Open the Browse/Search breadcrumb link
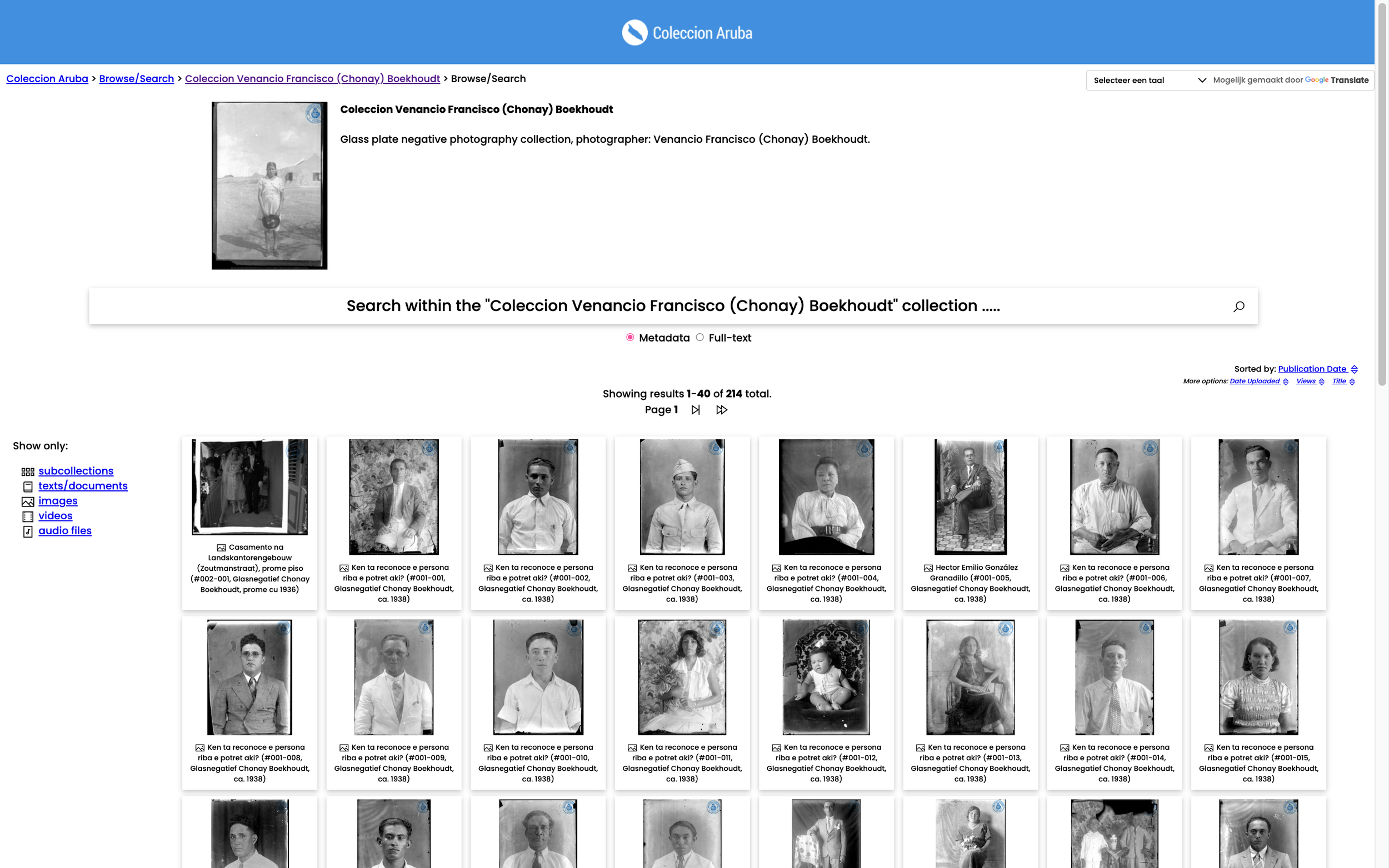Viewport: 1389px width, 868px height. click(136, 79)
